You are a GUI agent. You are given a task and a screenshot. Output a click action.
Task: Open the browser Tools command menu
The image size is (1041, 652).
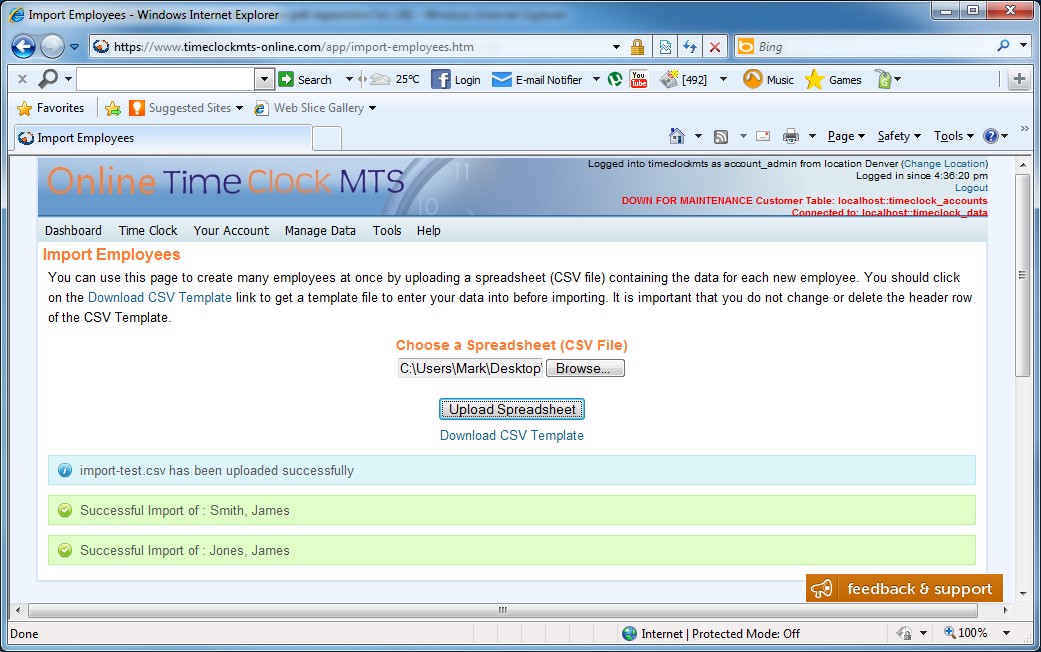click(953, 135)
